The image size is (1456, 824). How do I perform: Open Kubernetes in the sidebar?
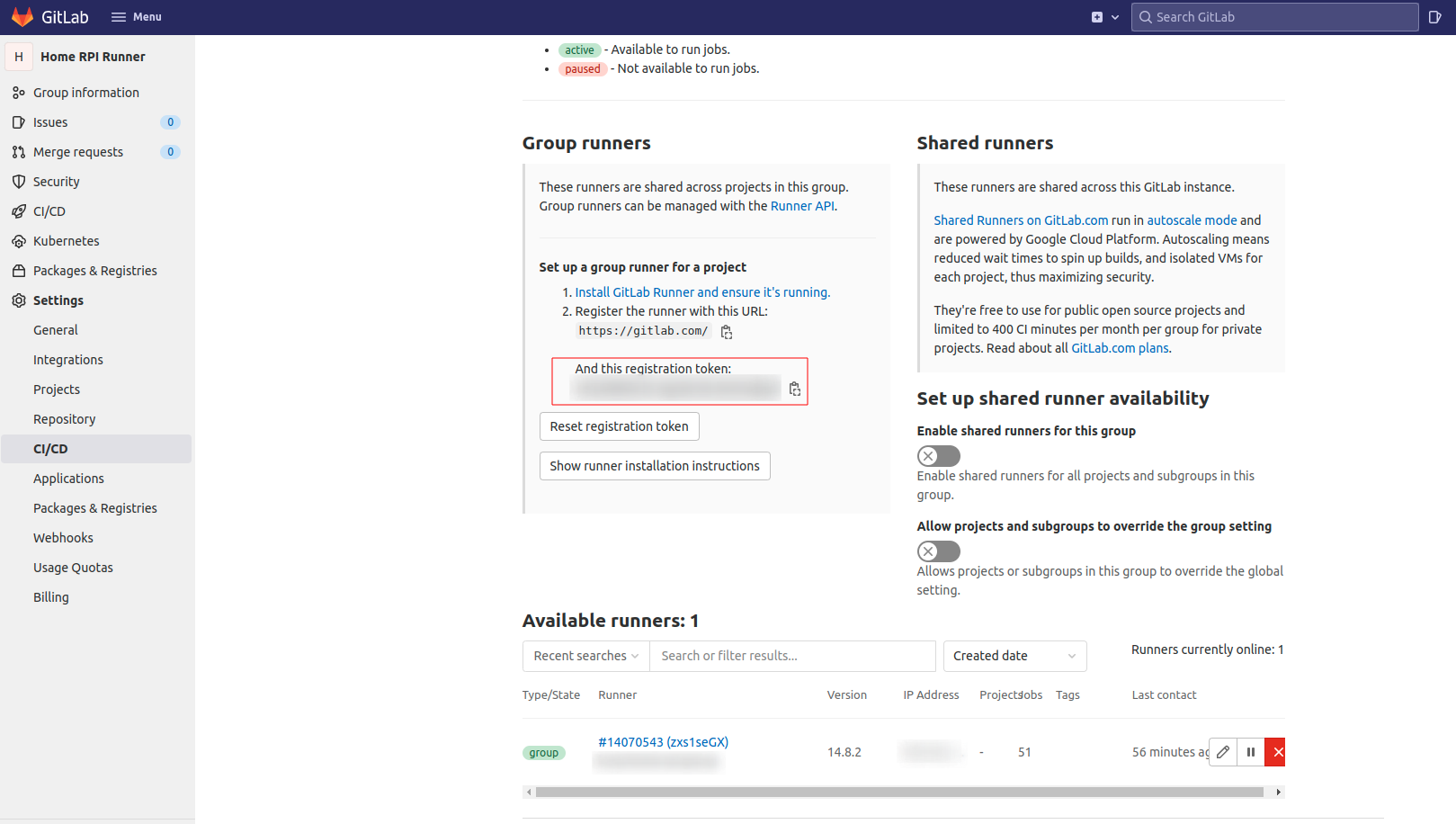[x=67, y=241]
